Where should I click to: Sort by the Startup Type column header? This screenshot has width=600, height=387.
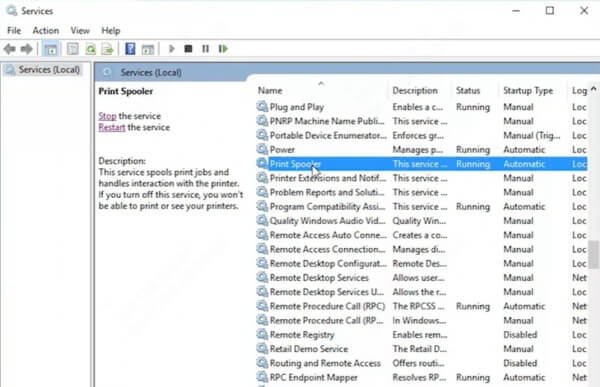[528, 91]
